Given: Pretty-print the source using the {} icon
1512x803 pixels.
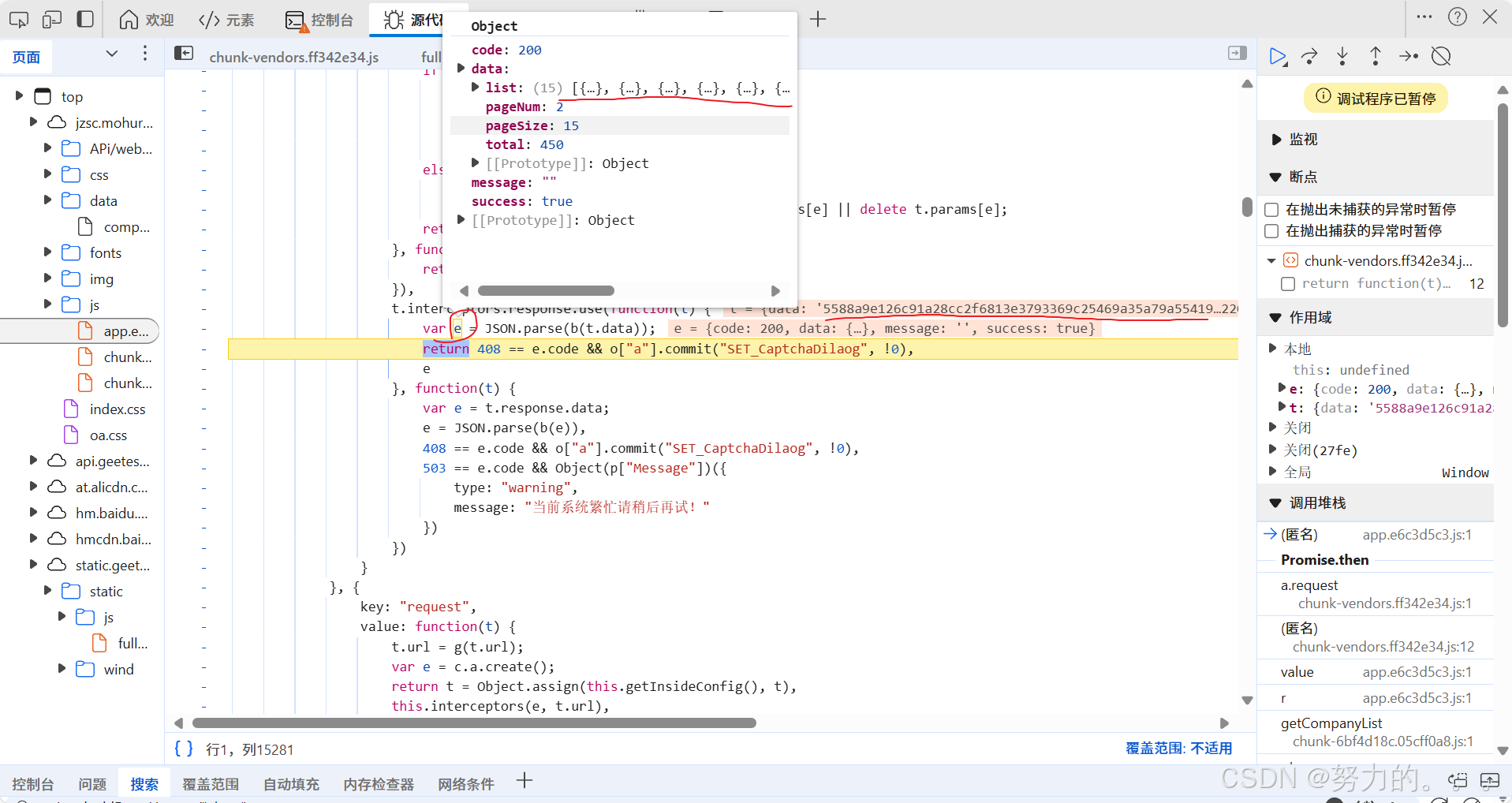Looking at the screenshot, I should tap(184, 748).
